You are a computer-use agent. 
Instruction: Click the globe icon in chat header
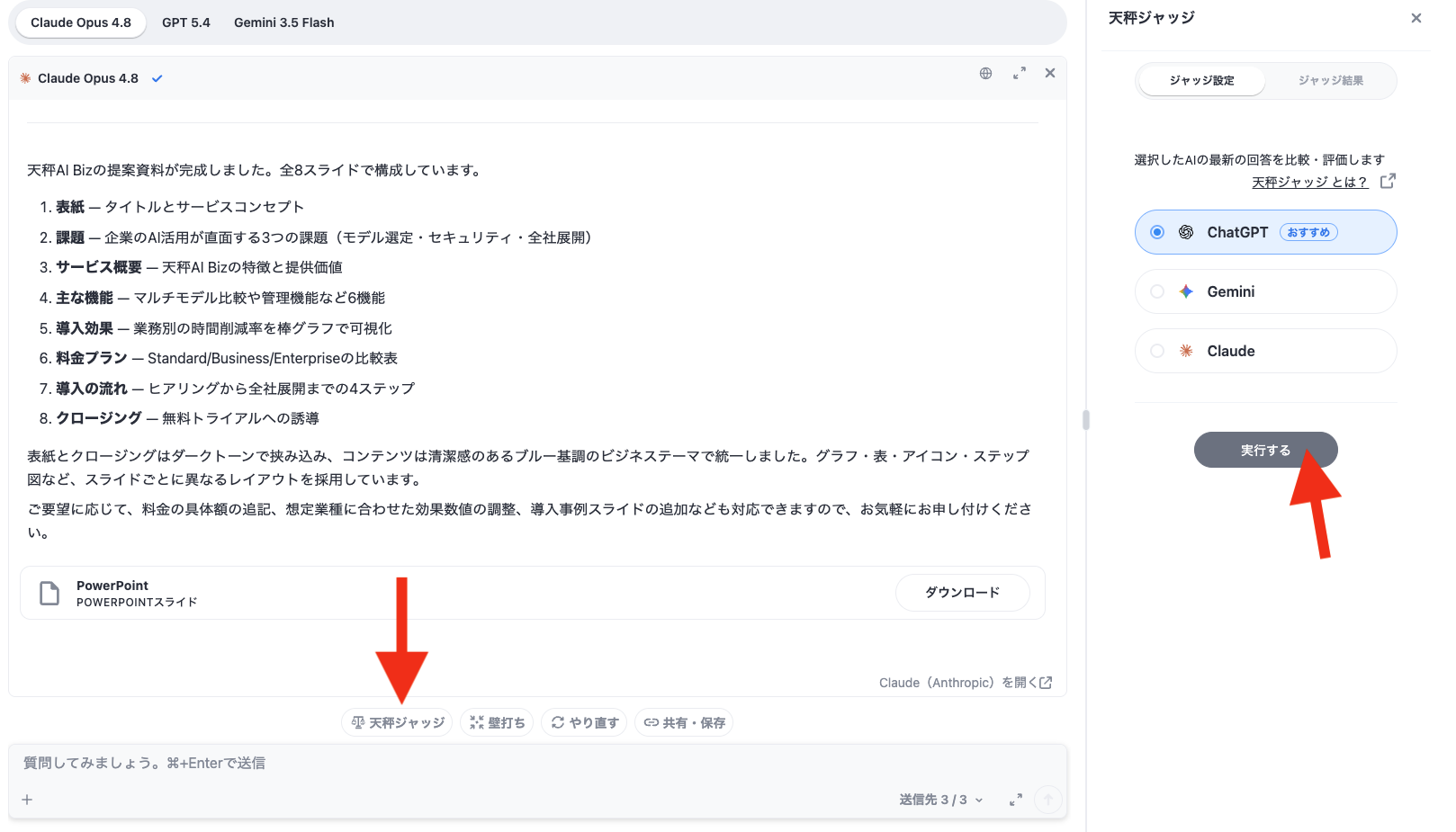[x=986, y=74]
